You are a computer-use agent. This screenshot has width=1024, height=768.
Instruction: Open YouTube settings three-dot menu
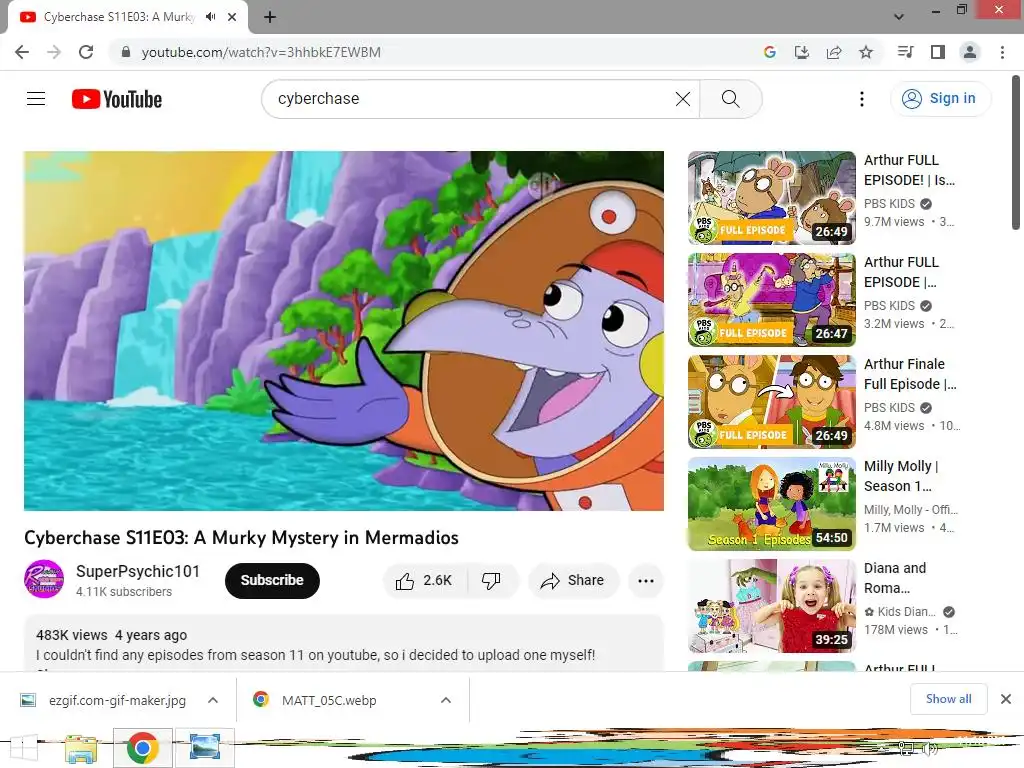click(862, 99)
